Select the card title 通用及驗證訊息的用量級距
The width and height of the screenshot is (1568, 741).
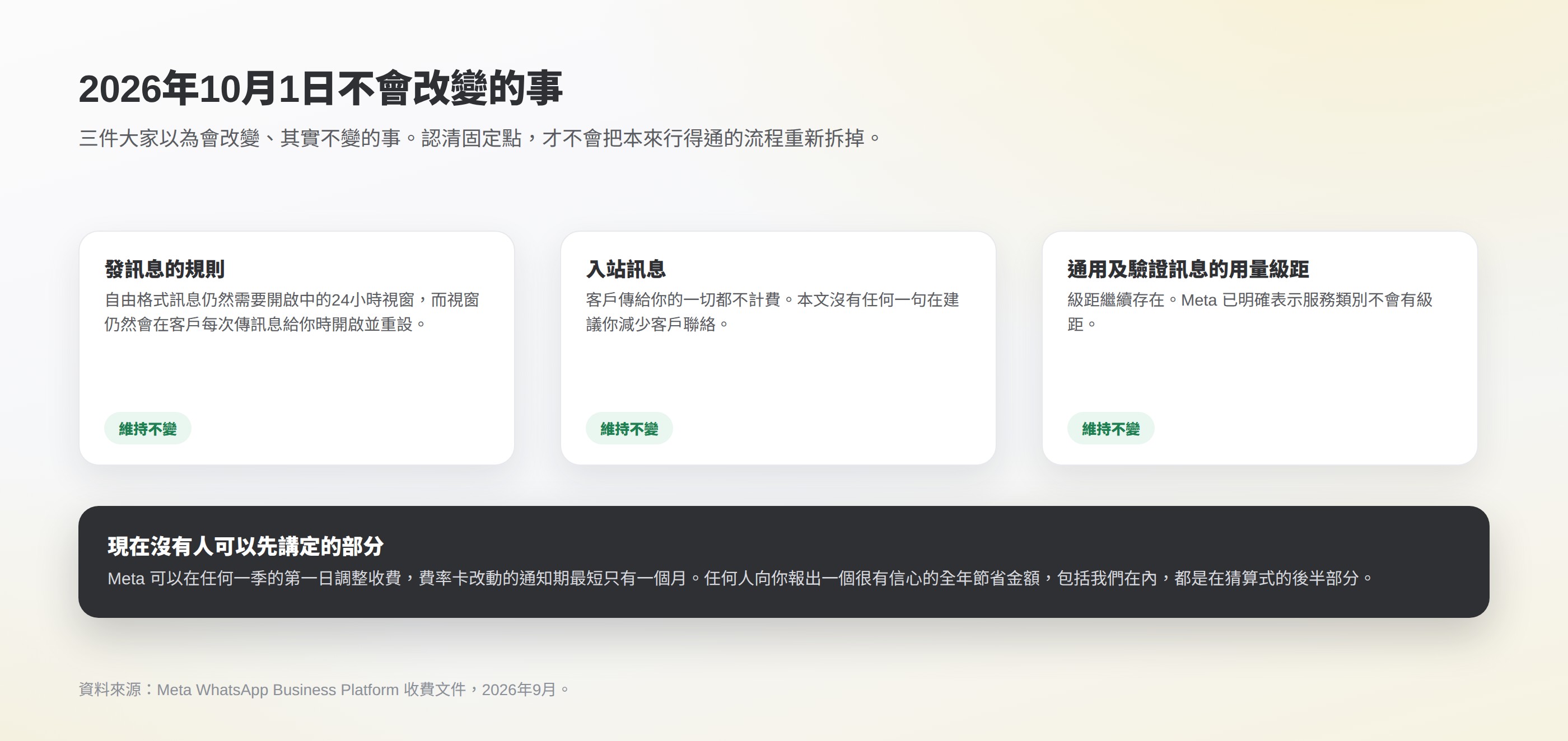[x=1188, y=269]
